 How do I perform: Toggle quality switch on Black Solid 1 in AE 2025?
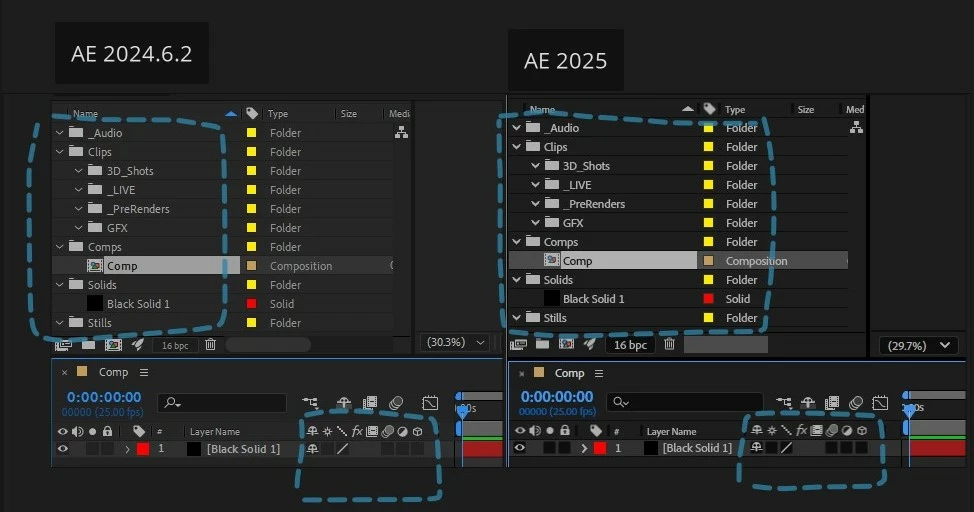786,447
